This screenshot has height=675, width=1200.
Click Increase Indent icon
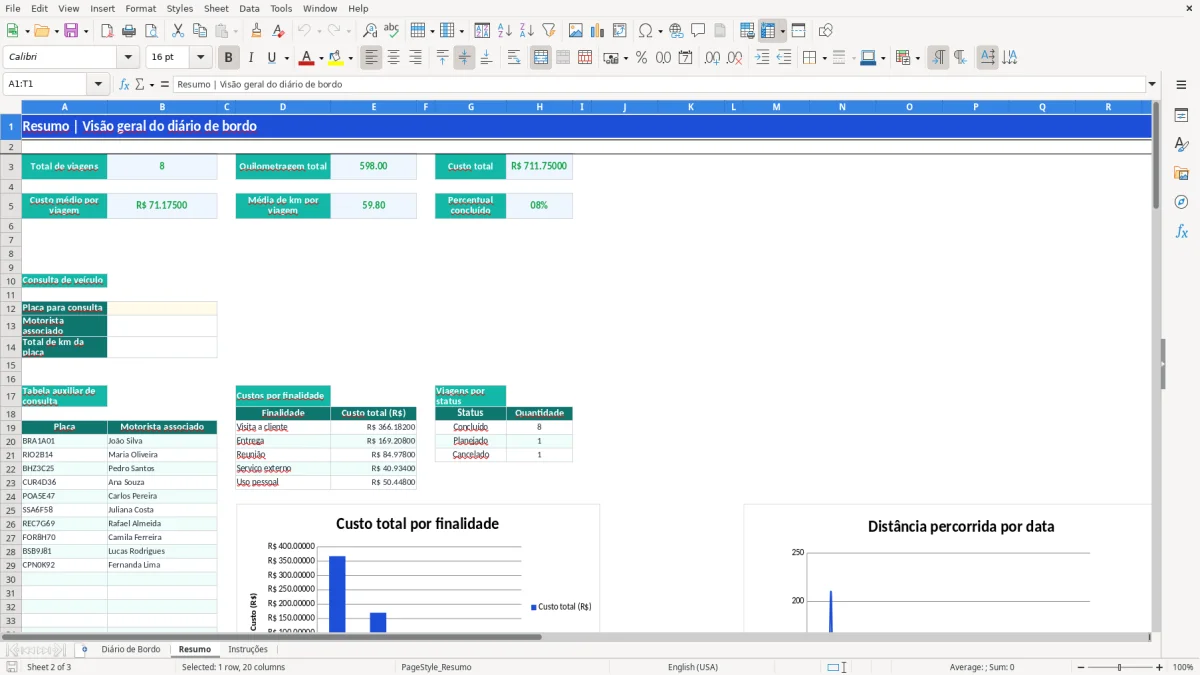(x=762, y=58)
